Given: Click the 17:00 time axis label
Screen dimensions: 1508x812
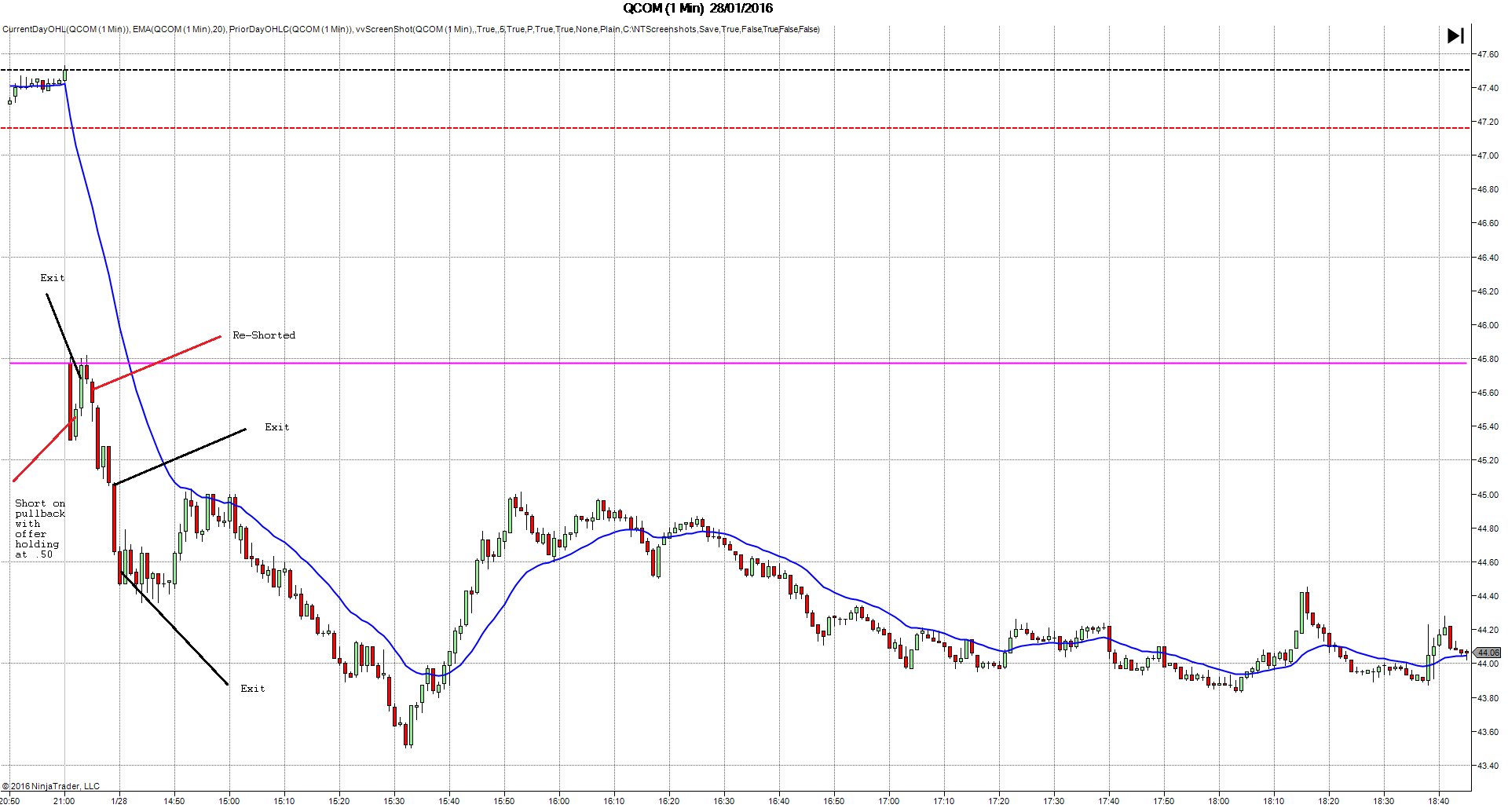Looking at the screenshot, I should pyautogui.click(x=889, y=802).
